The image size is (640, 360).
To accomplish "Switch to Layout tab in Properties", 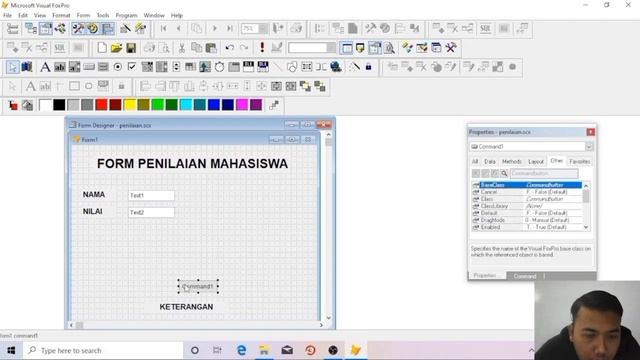I will click(536, 162).
